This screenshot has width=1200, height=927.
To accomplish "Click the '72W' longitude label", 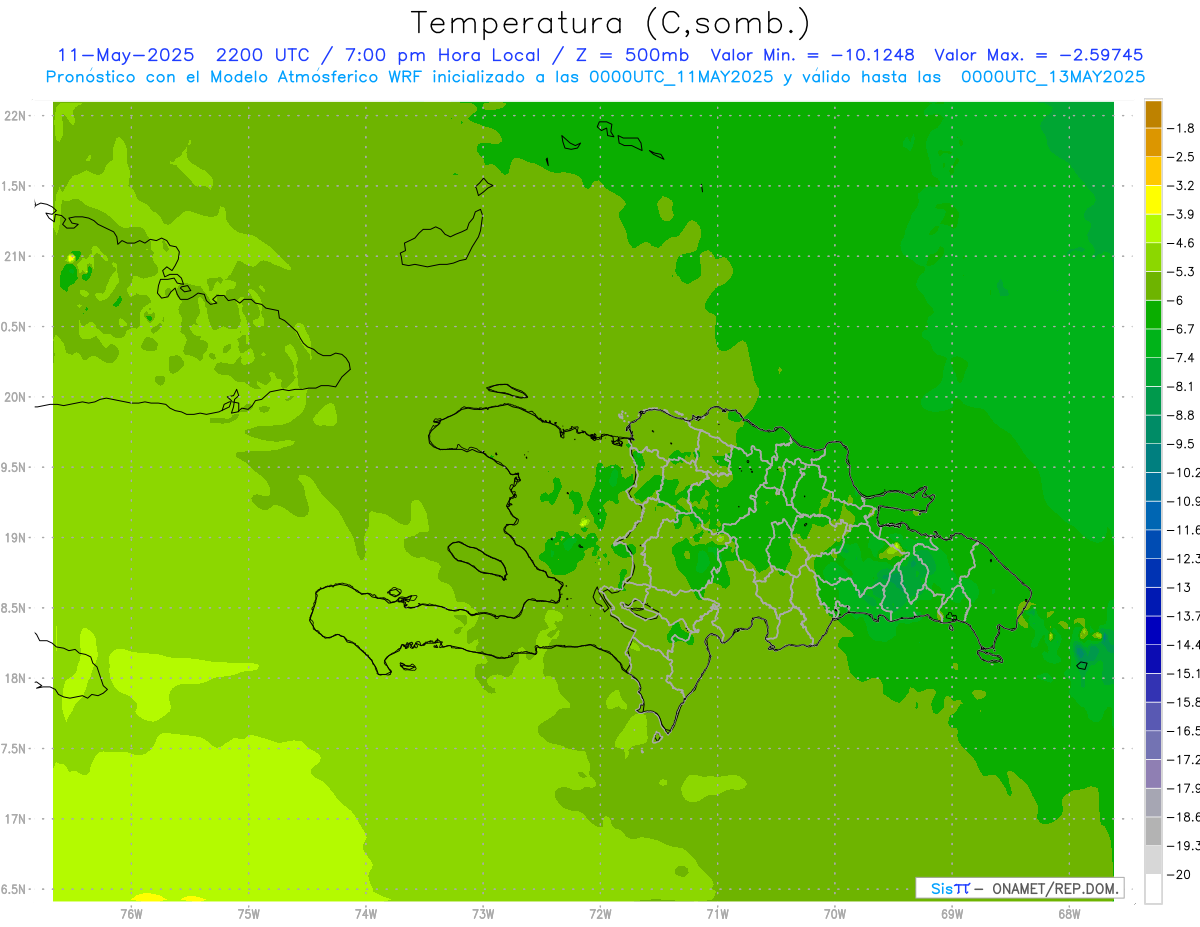I will (x=600, y=913).
